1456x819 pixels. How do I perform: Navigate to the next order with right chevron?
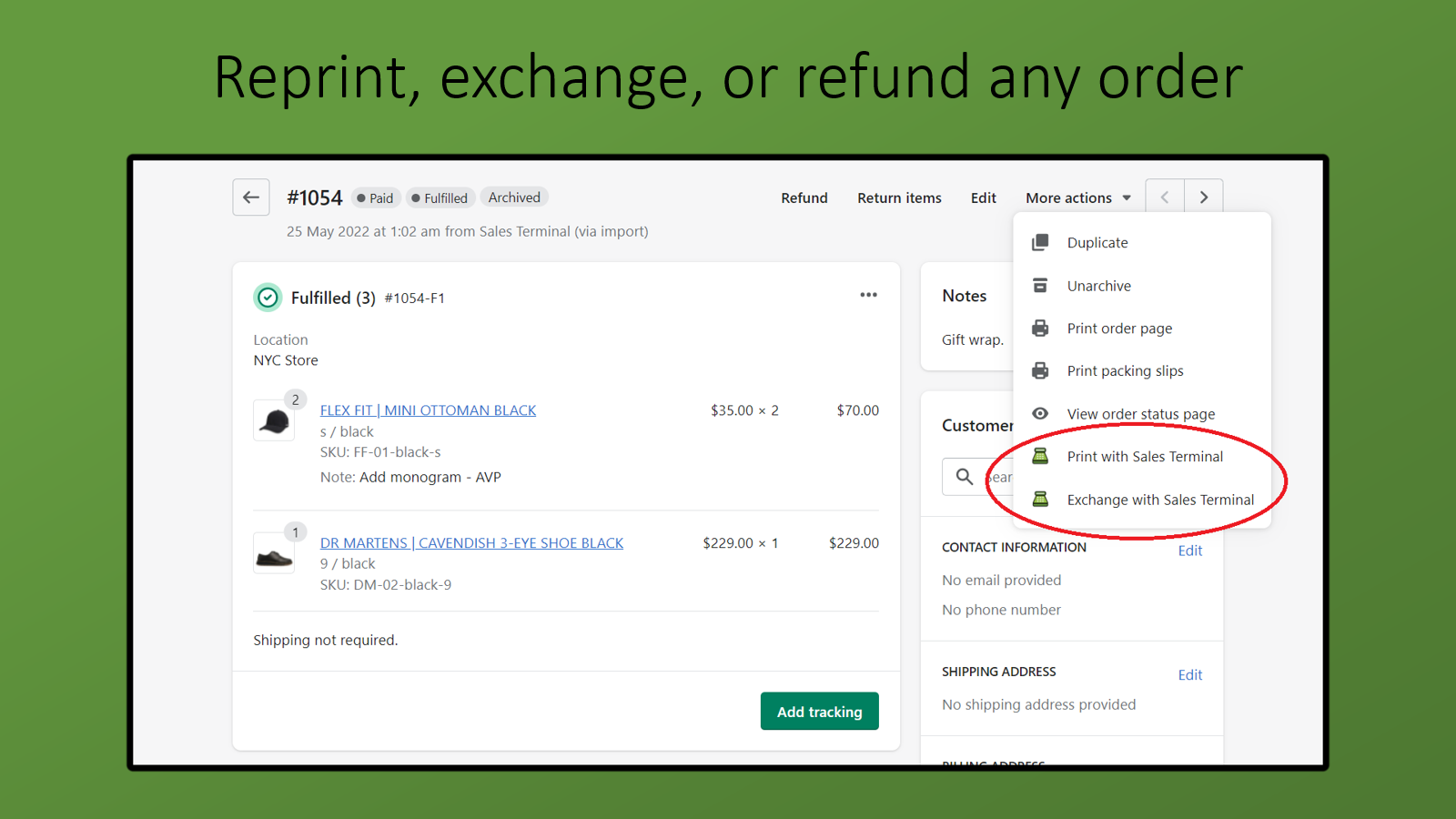[1203, 196]
